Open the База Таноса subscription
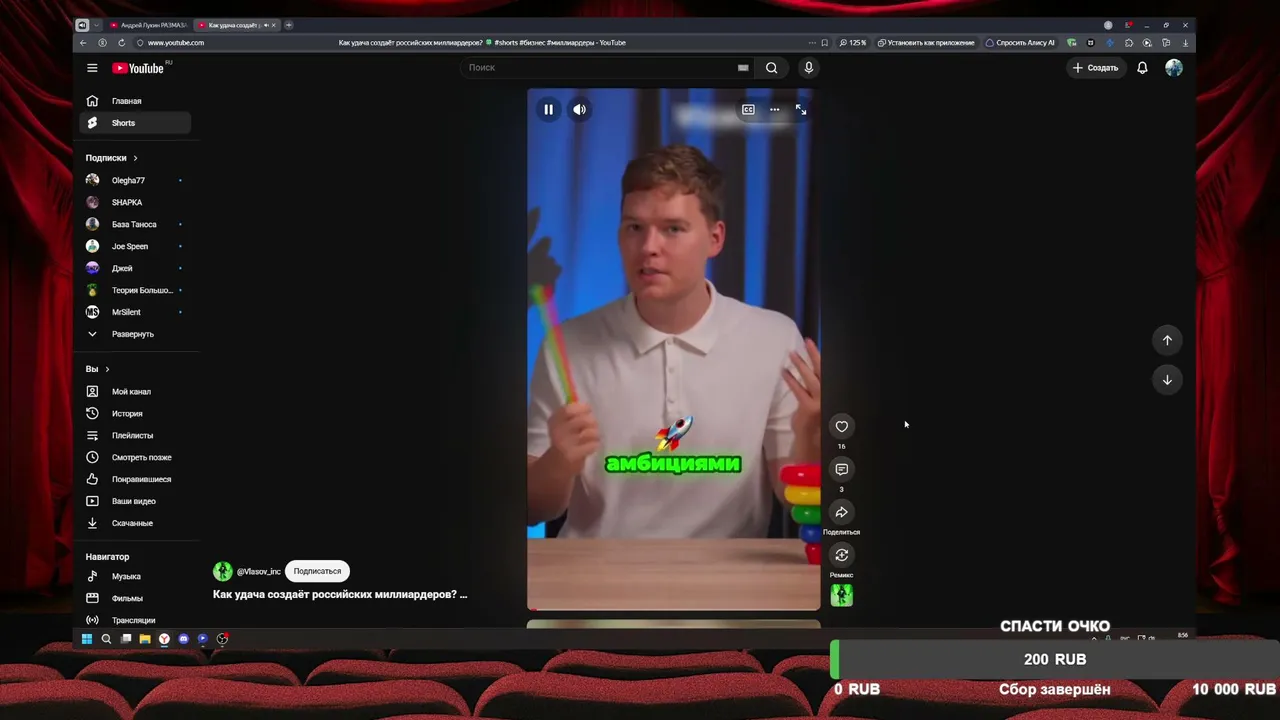 click(x=136, y=225)
